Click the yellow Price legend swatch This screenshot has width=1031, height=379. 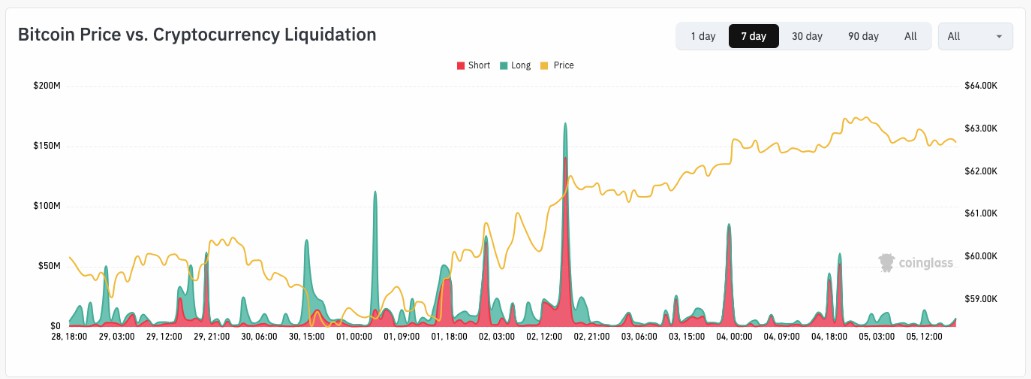(x=544, y=65)
